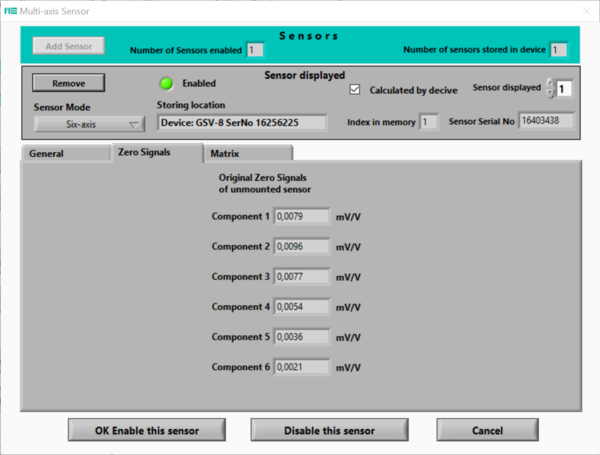
Task: Click the green Enabled status indicator
Action: click(x=167, y=83)
